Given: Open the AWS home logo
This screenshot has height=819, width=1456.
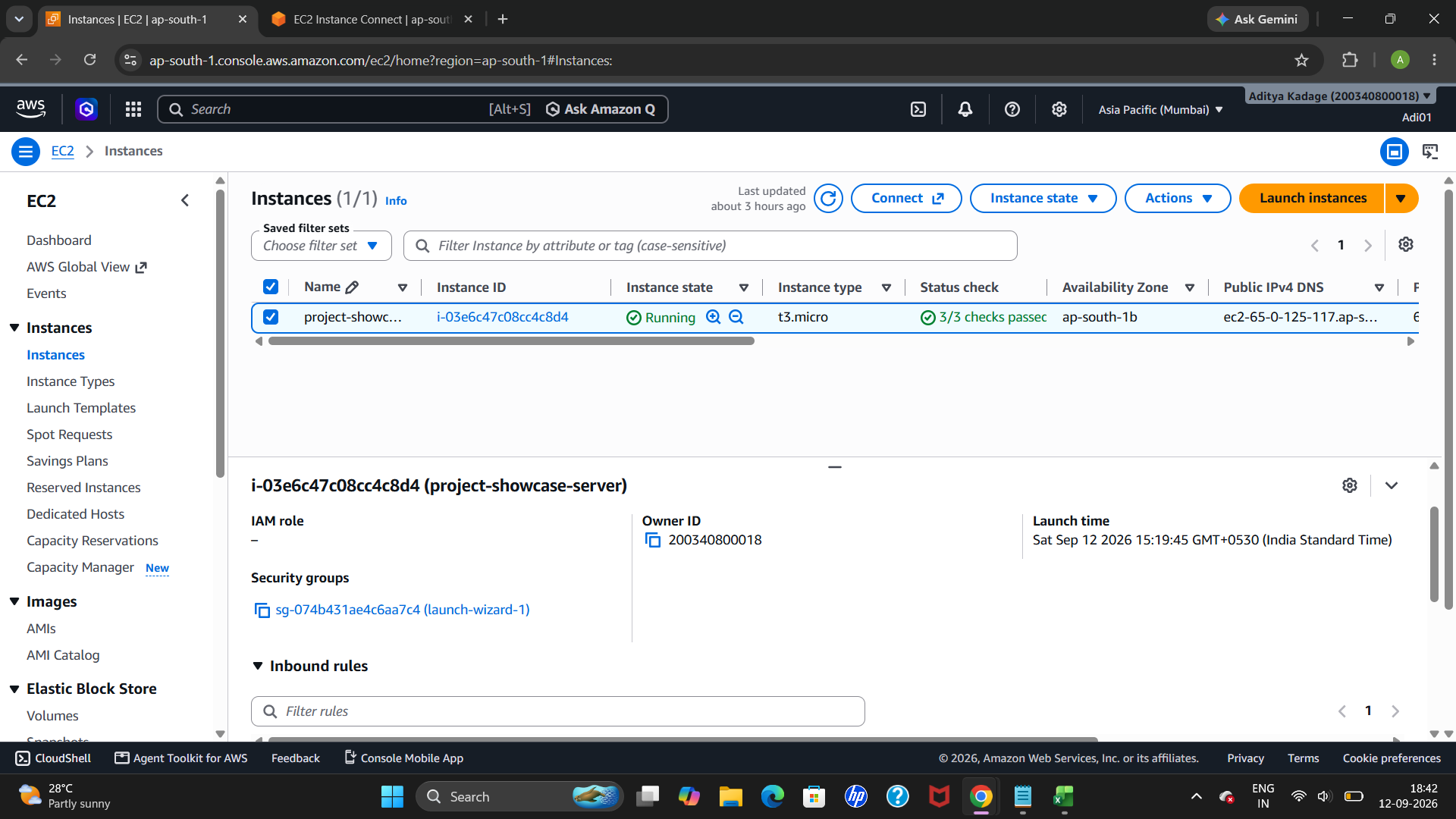Looking at the screenshot, I should coord(31,109).
